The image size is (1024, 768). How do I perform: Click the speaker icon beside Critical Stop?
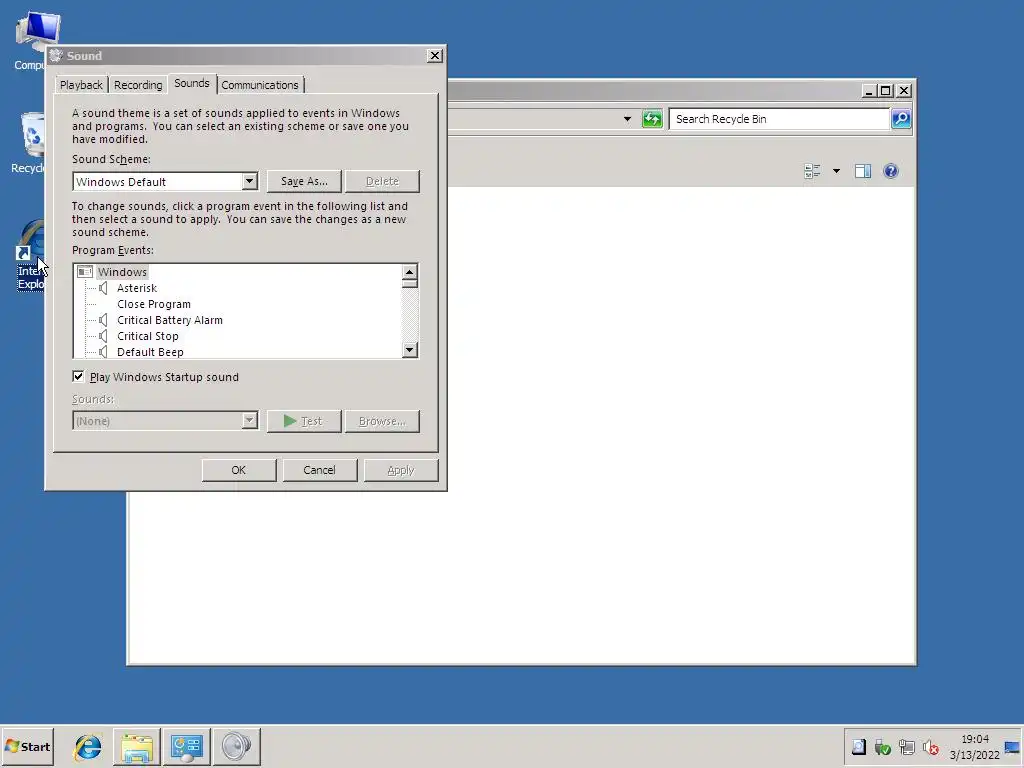tap(103, 336)
